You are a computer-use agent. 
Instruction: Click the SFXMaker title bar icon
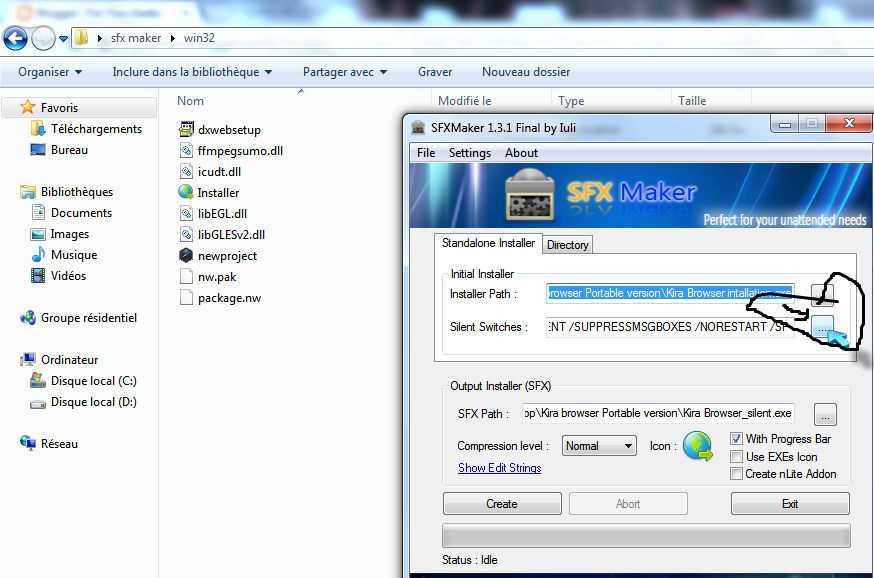pos(418,128)
